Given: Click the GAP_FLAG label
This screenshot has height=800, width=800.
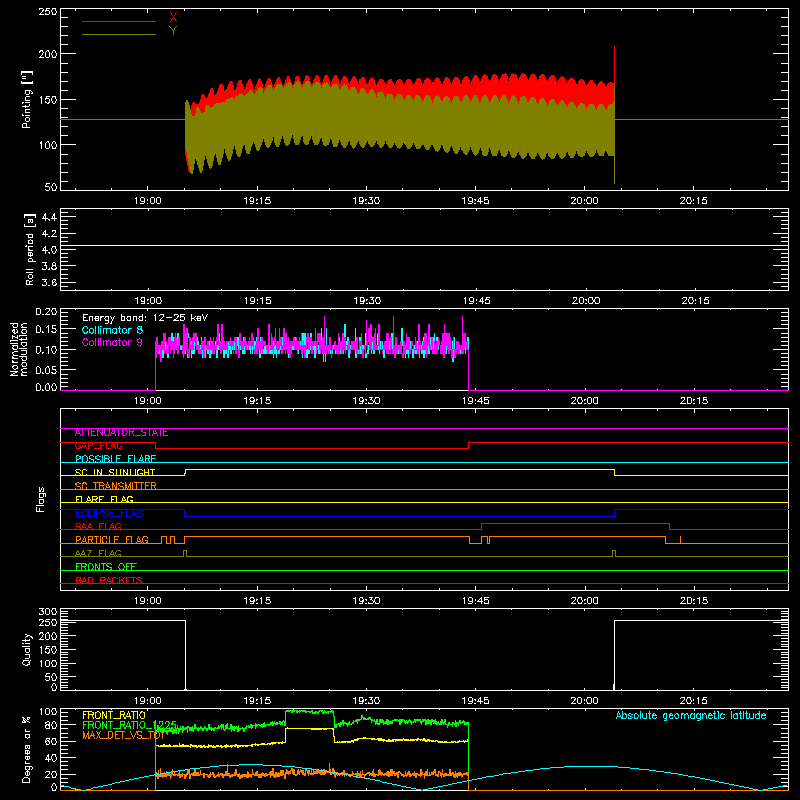Looking at the screenshot, I should pos(98,446).
